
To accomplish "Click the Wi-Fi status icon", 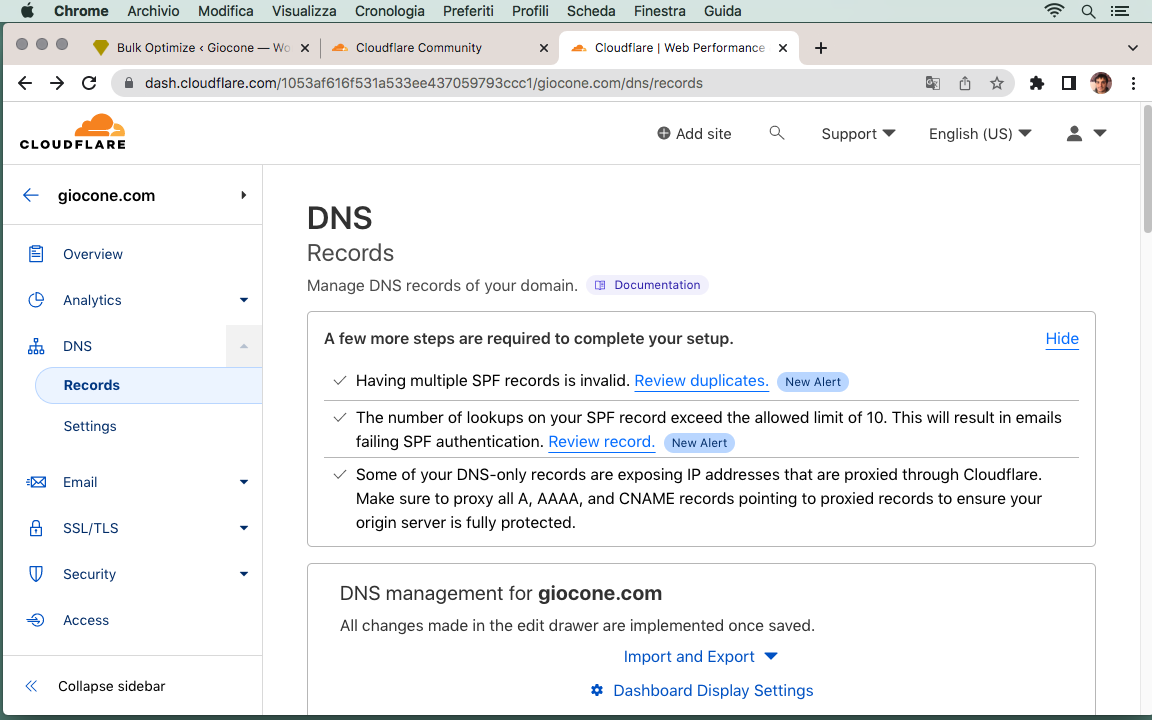I will 1054,10.
